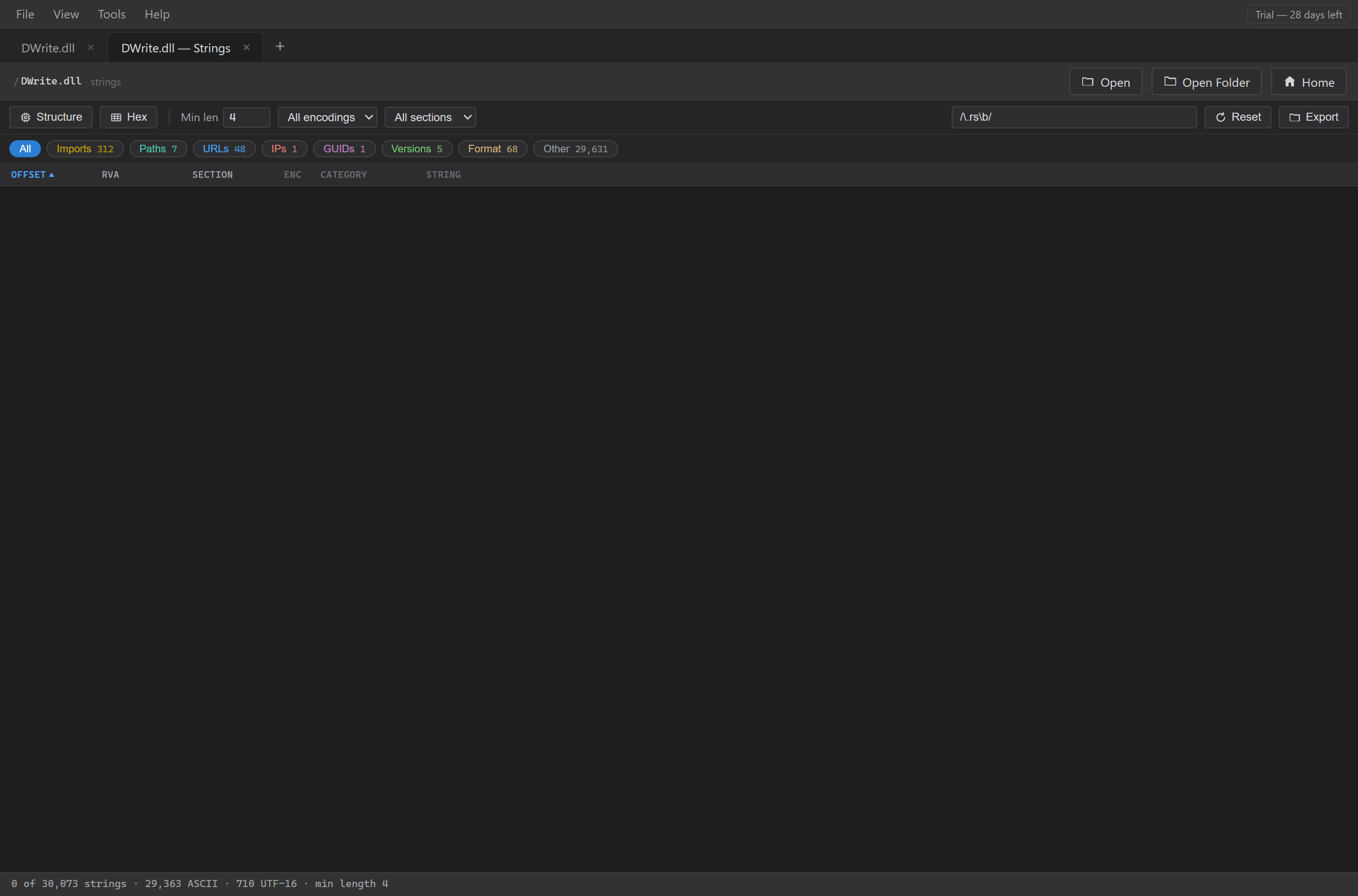Click the Structure gear icon
1358x896 pixels.
pos(26,117)
